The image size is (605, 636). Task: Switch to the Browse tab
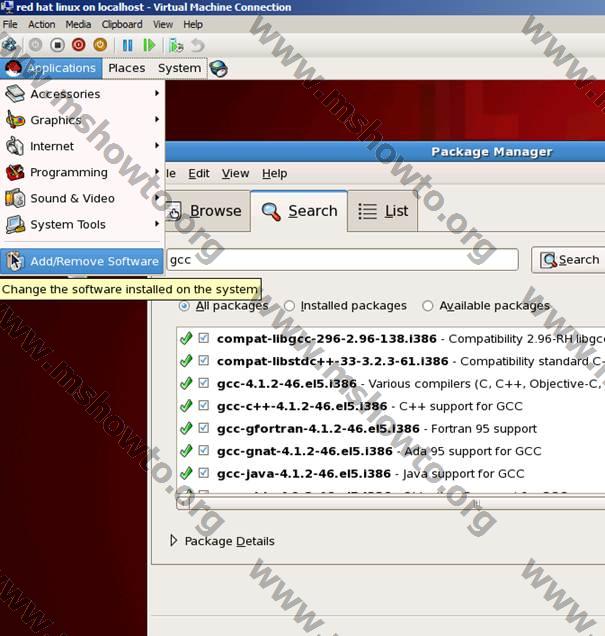coord(208,211)
